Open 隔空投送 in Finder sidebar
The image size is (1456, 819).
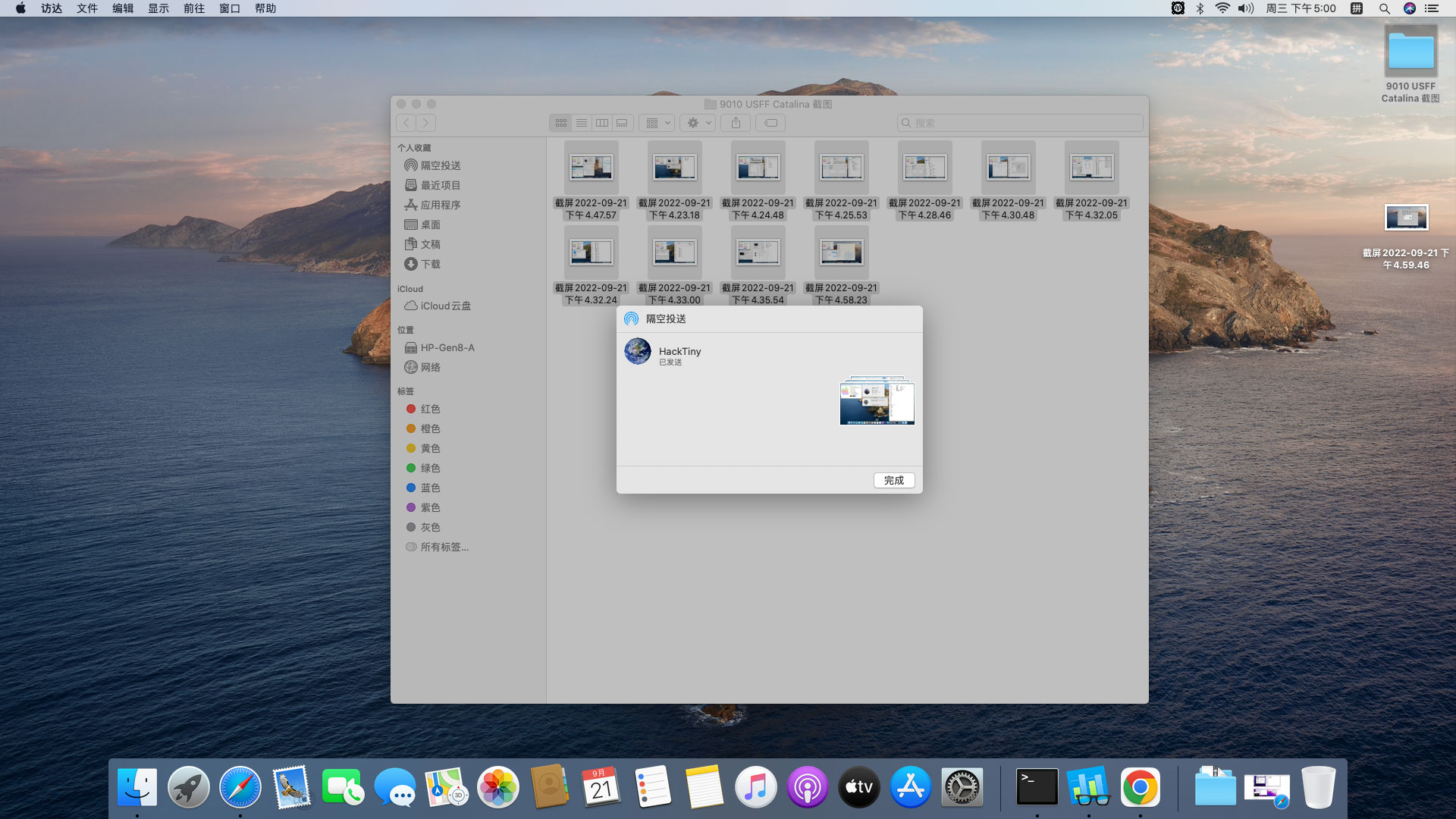440,165
